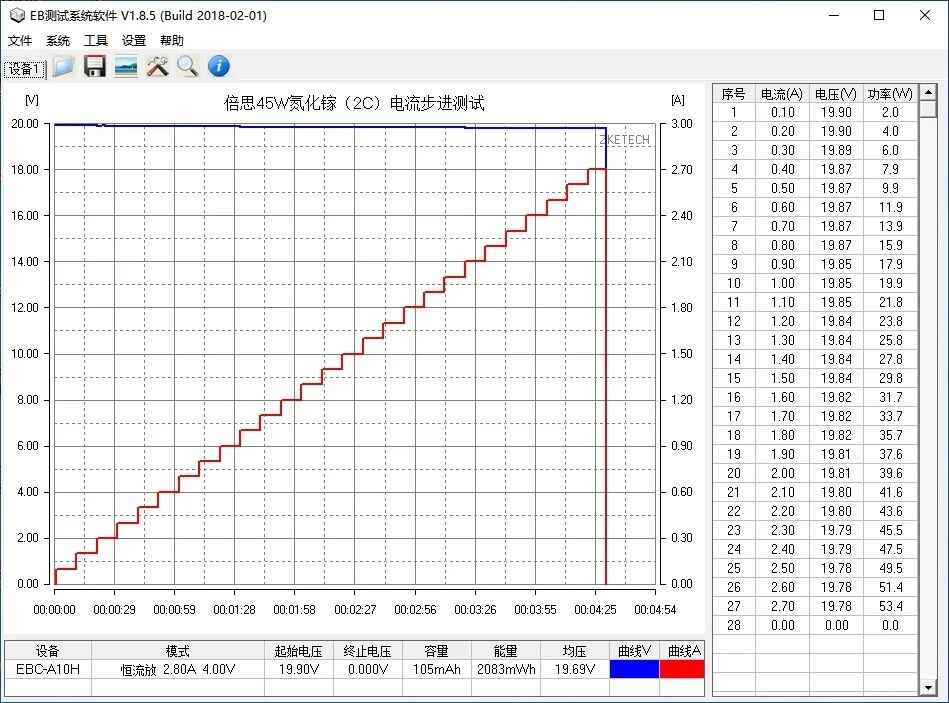Select the 设备1 device tab
949x703 pixels.
[24, 70]
